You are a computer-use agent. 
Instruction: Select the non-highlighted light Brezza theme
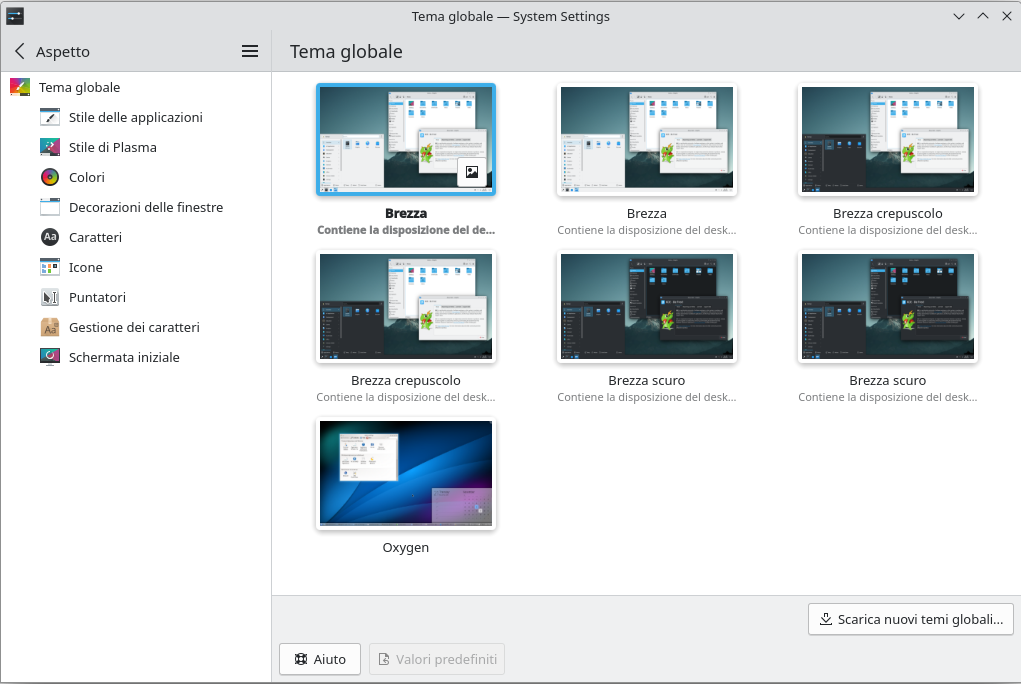pyautogui.click(x=647, y=139)
